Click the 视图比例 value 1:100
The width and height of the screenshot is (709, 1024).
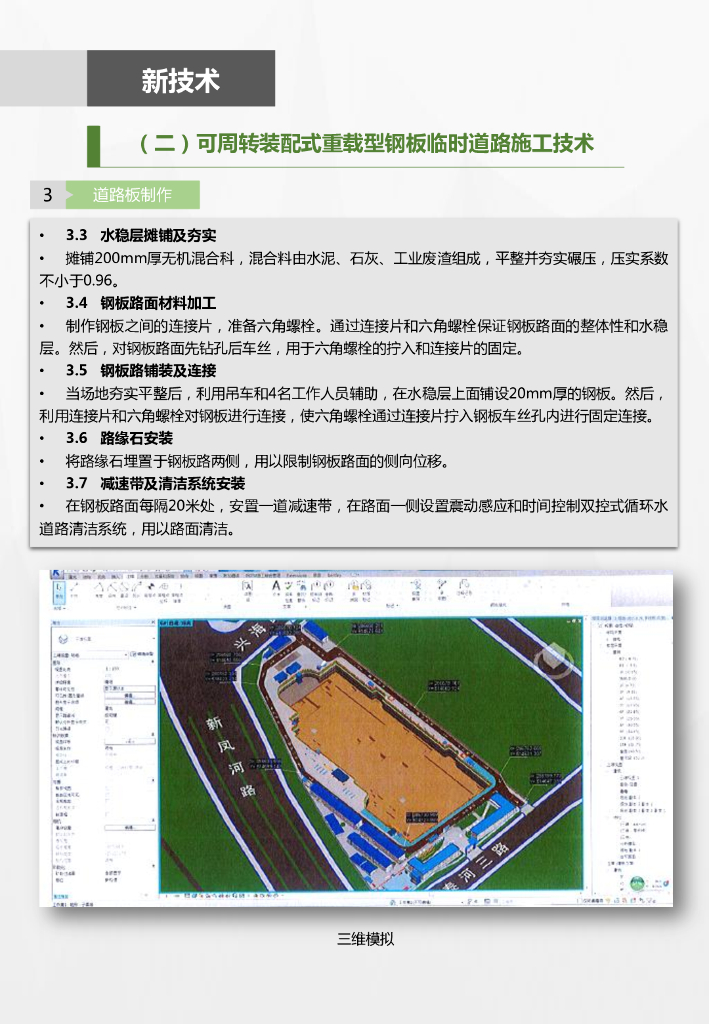(112, 669)
